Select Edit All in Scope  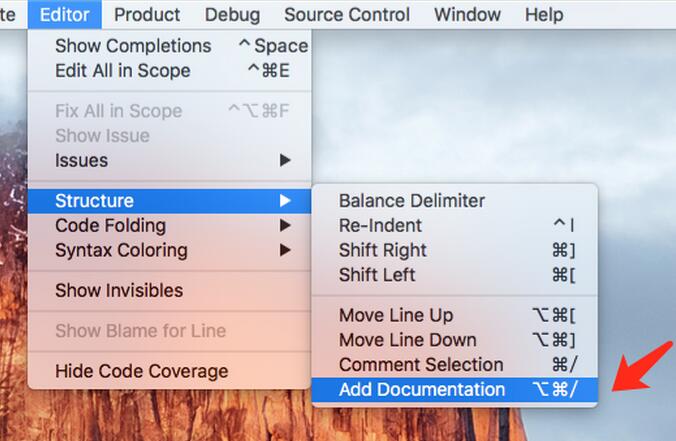pyautogui.click(x=122, y=71)
